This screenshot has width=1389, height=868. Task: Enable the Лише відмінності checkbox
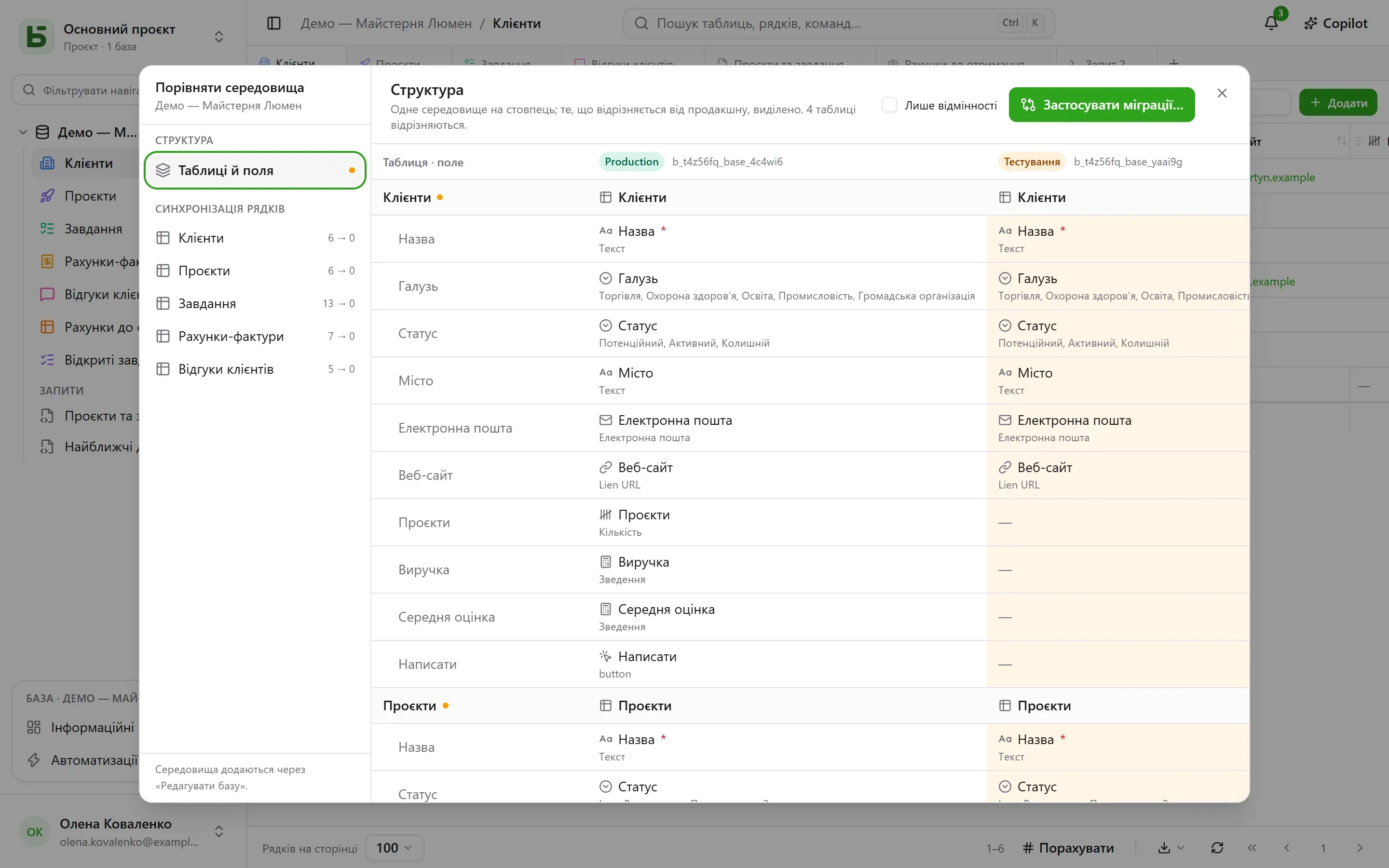tap(889, 105)
